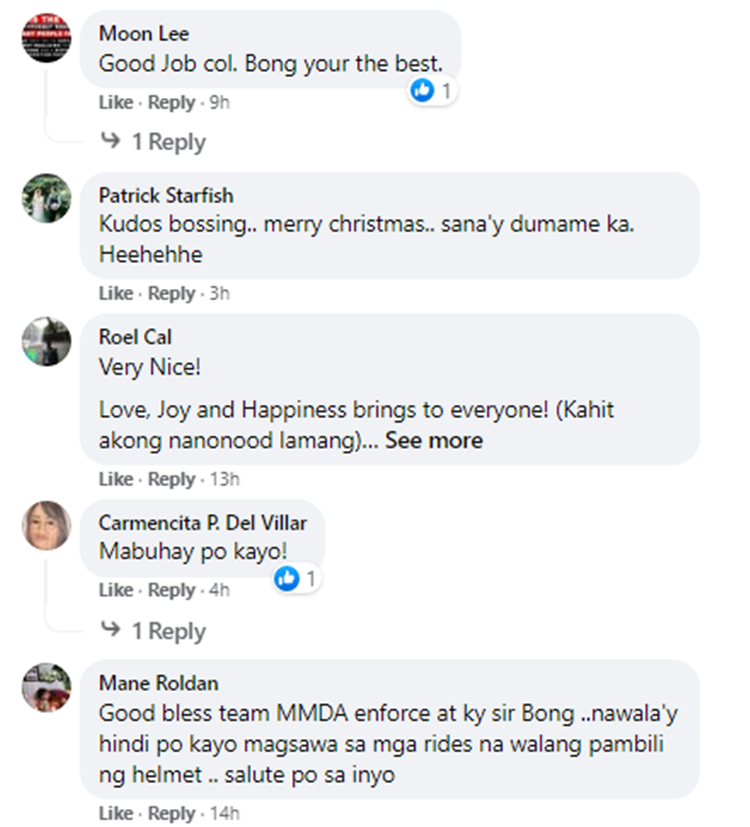This screenshot has width=750, height=827.
Task: Expand Roel Cal's comment with See more
Action: tap(434, 441)
